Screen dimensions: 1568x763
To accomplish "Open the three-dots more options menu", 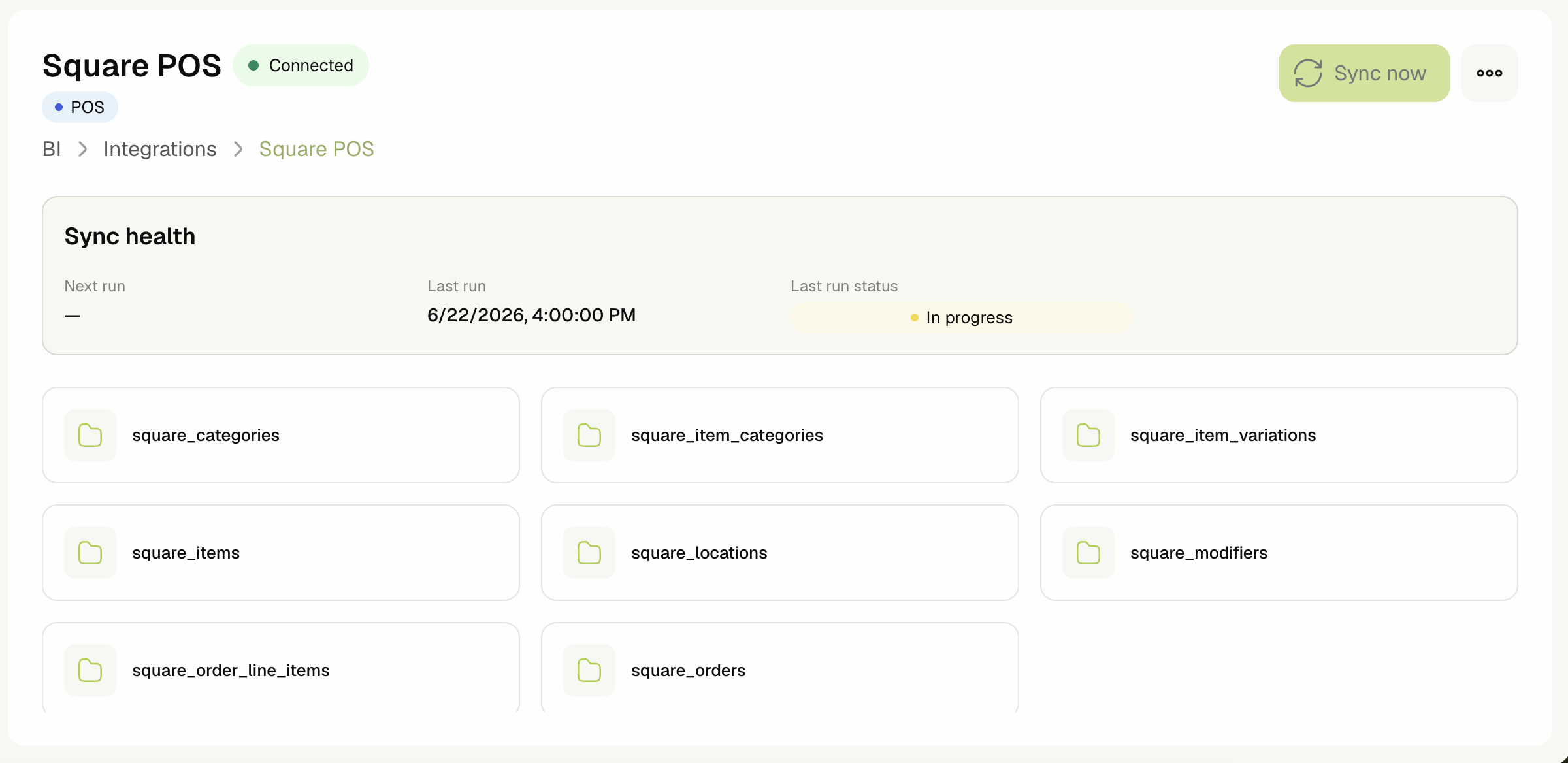I will click(x=1490, y=73).
